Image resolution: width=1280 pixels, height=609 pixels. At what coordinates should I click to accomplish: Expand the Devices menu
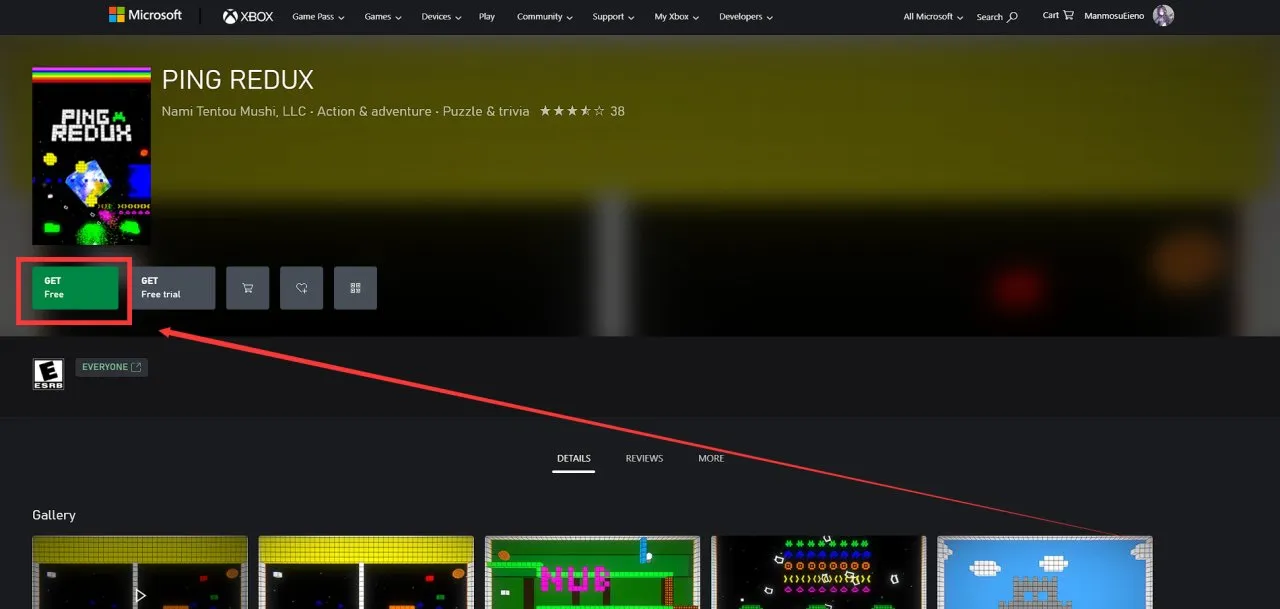441,17
